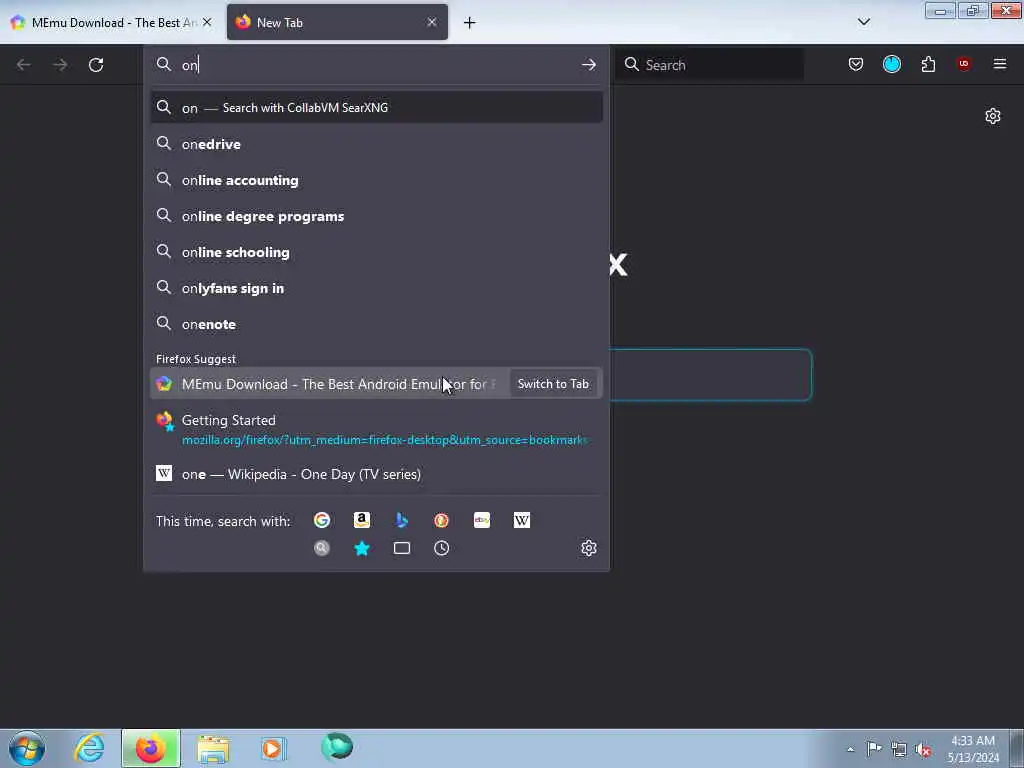
Task: Click the toolbar Search box
Action: [x=710, y=65]
